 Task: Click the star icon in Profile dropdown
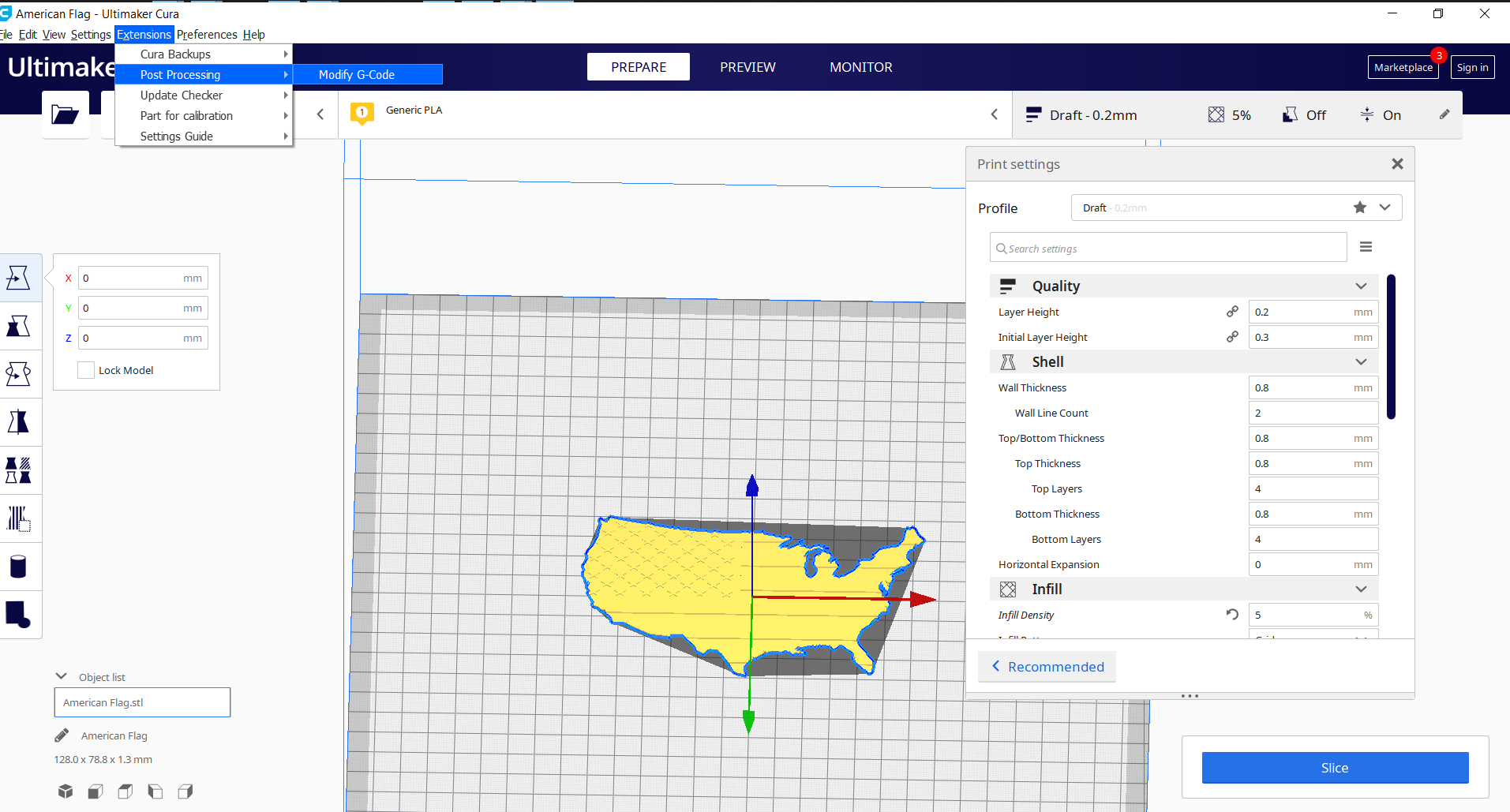point(1360,208)
